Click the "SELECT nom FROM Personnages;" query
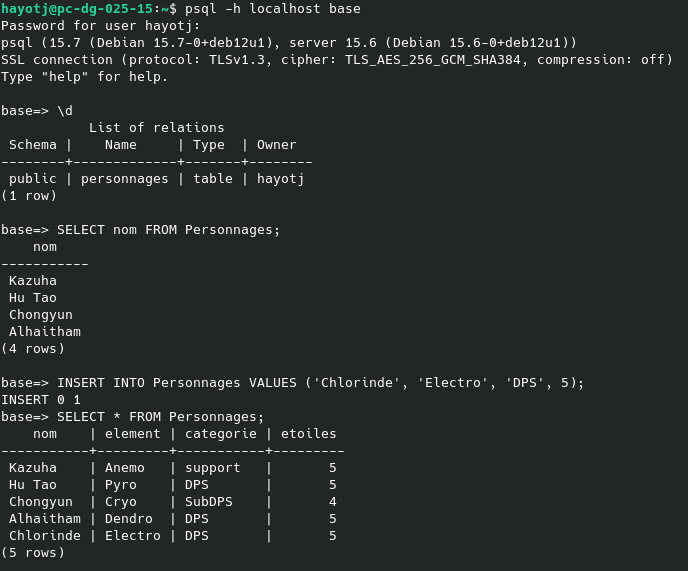Image resolution: width=688 pixels, height=571 pixels. pyautogui.click(x=168, y=230)
